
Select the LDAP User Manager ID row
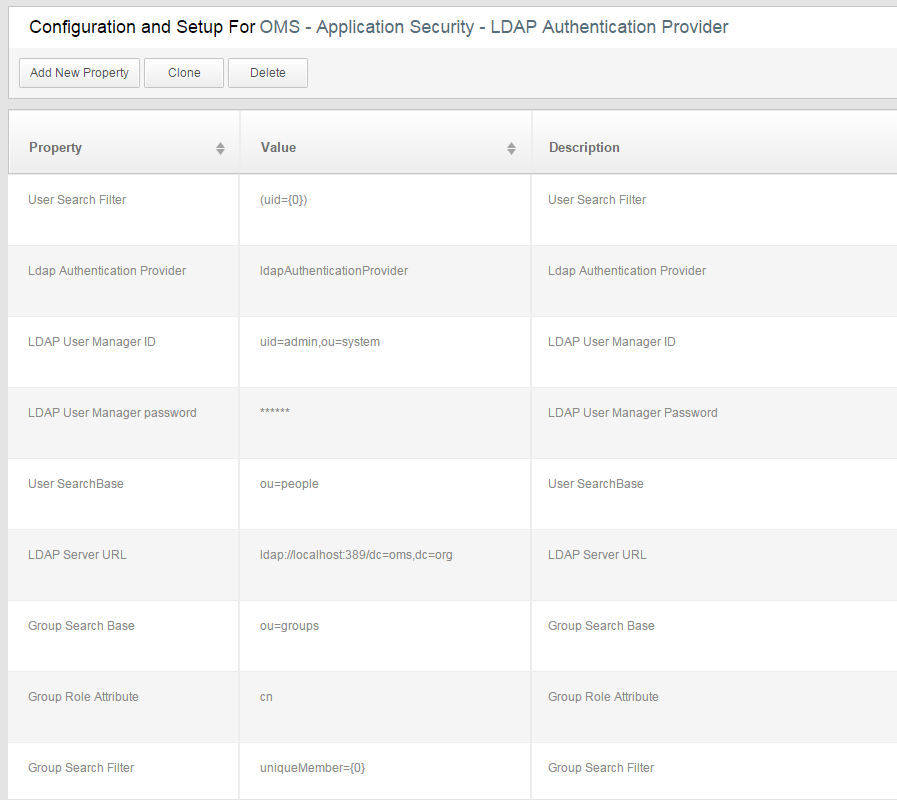tap(92, 342)
